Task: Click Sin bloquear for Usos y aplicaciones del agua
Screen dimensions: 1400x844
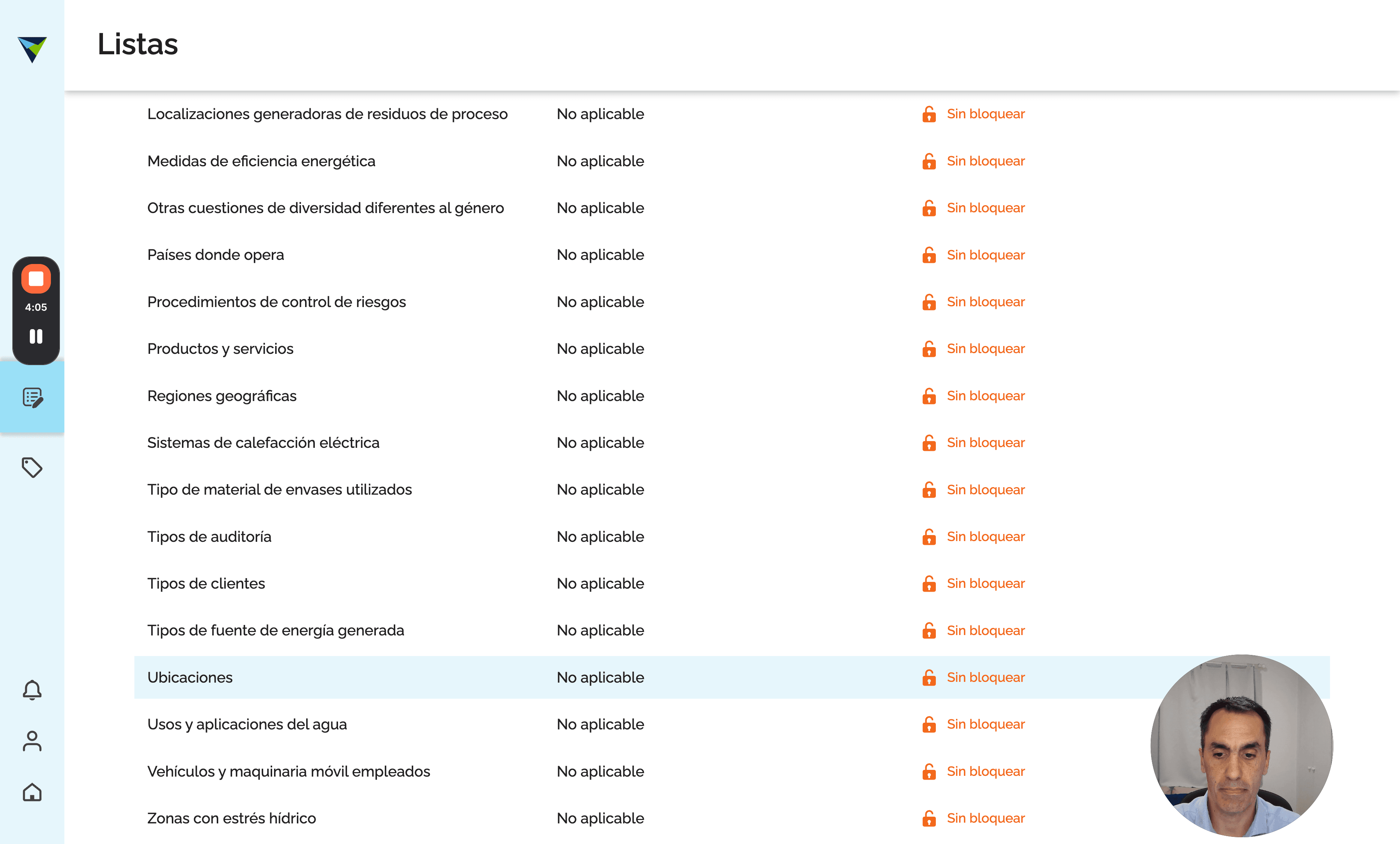Action: point(985,724)
